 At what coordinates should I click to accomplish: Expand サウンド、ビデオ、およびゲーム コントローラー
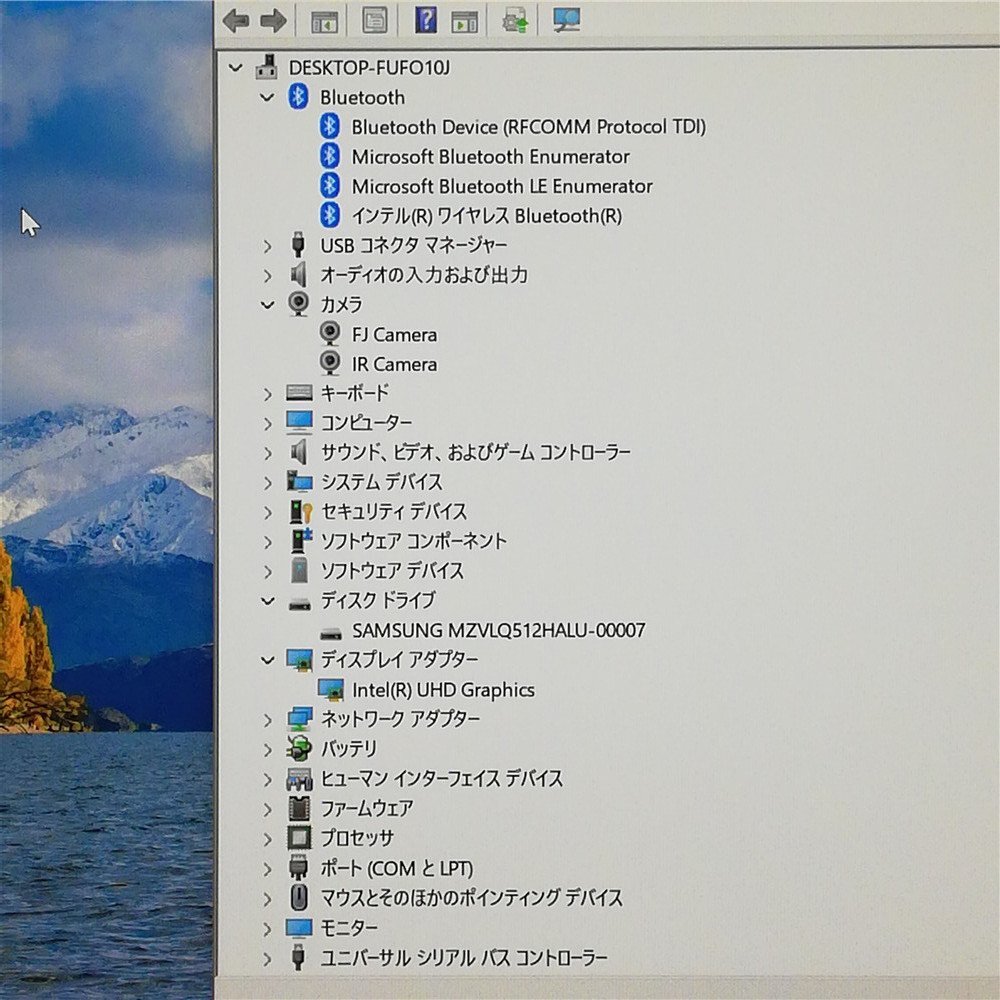pyautogui.click(x=268, y=453)
